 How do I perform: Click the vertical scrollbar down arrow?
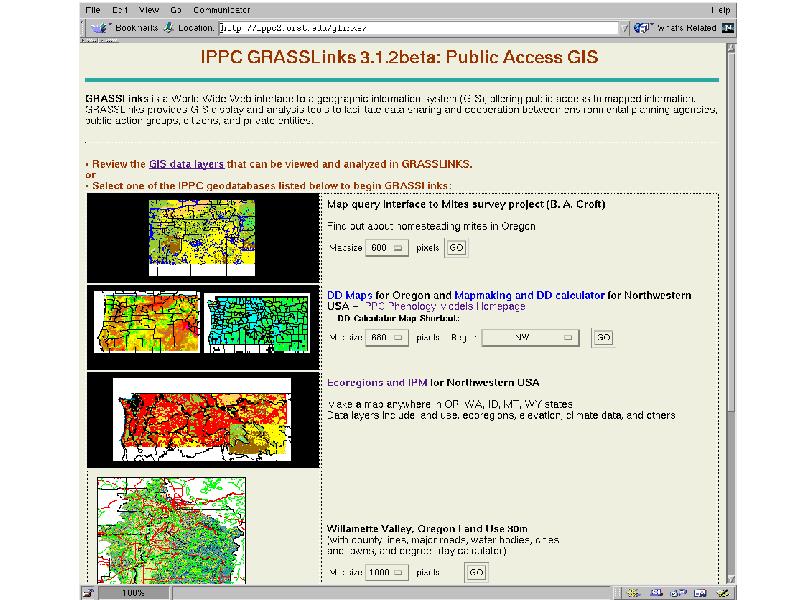731,579
